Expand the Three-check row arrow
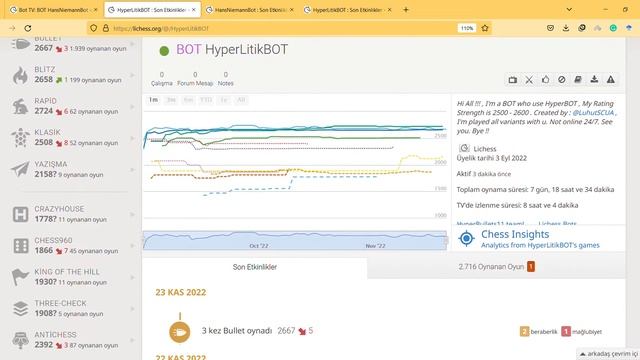The width and height of the screenshot is (640, 360). coord(133,309)
